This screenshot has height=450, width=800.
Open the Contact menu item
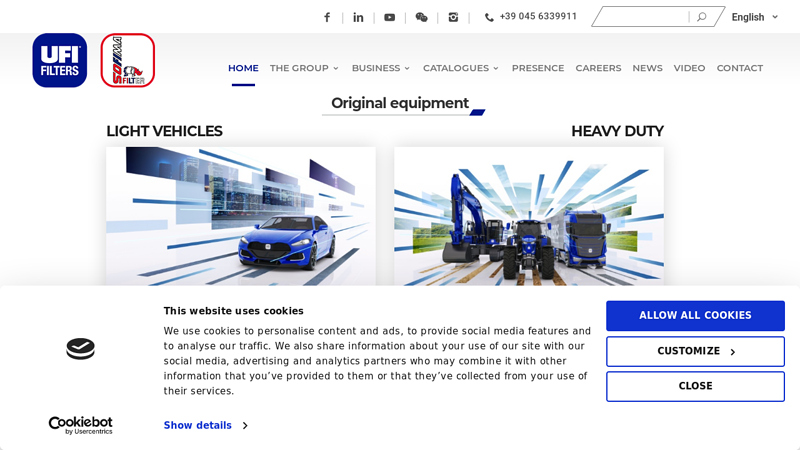pos(739,68)
